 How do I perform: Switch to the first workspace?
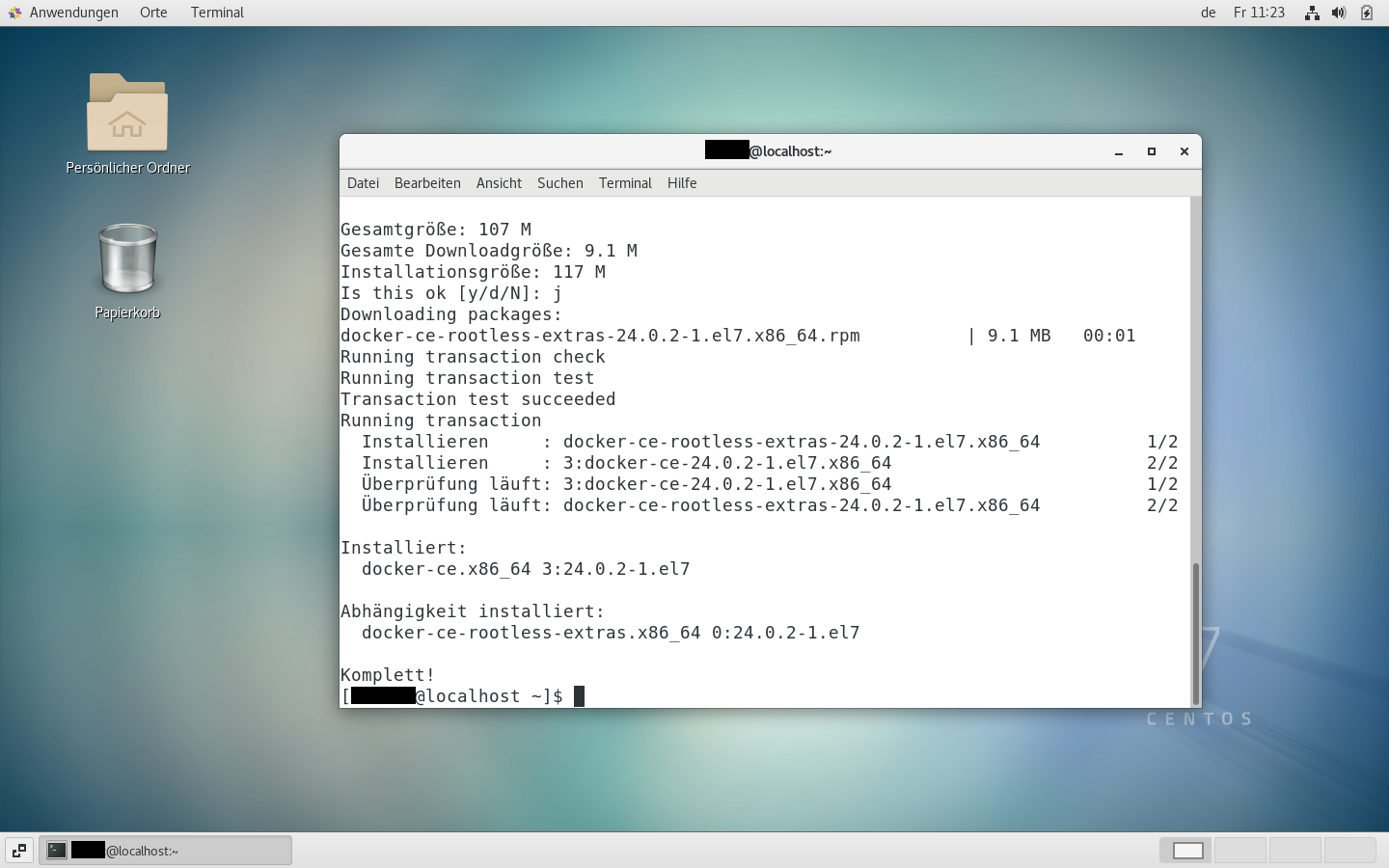click(1187, 851)
